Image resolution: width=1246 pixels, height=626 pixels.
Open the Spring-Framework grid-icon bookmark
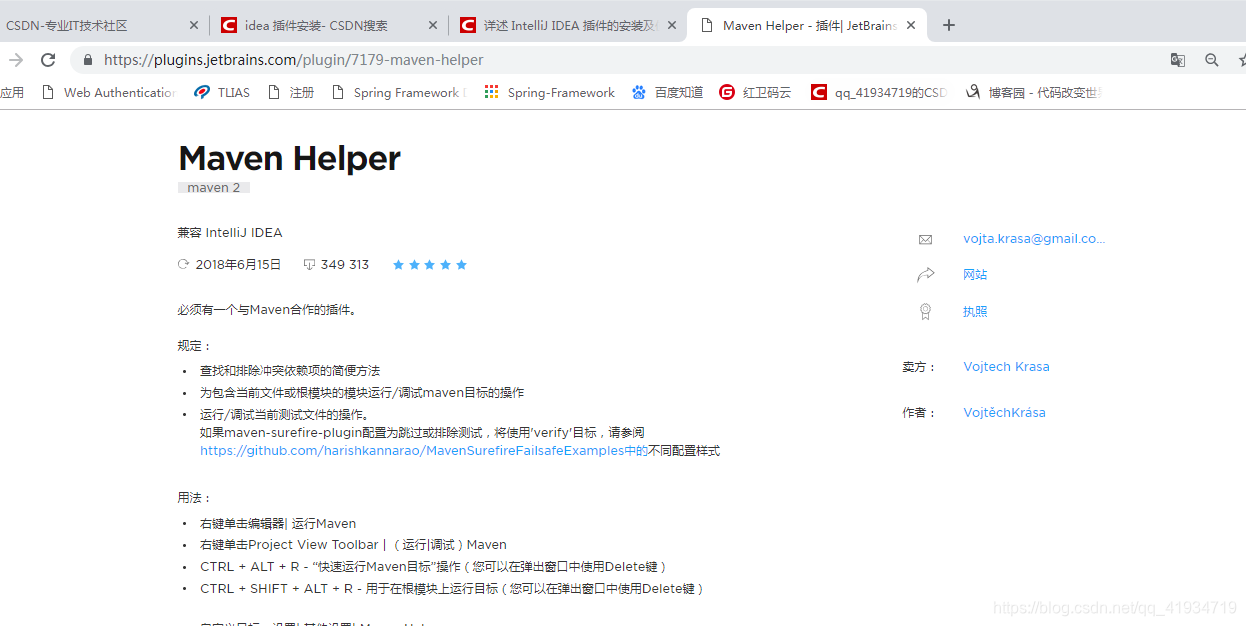point(549,92)
